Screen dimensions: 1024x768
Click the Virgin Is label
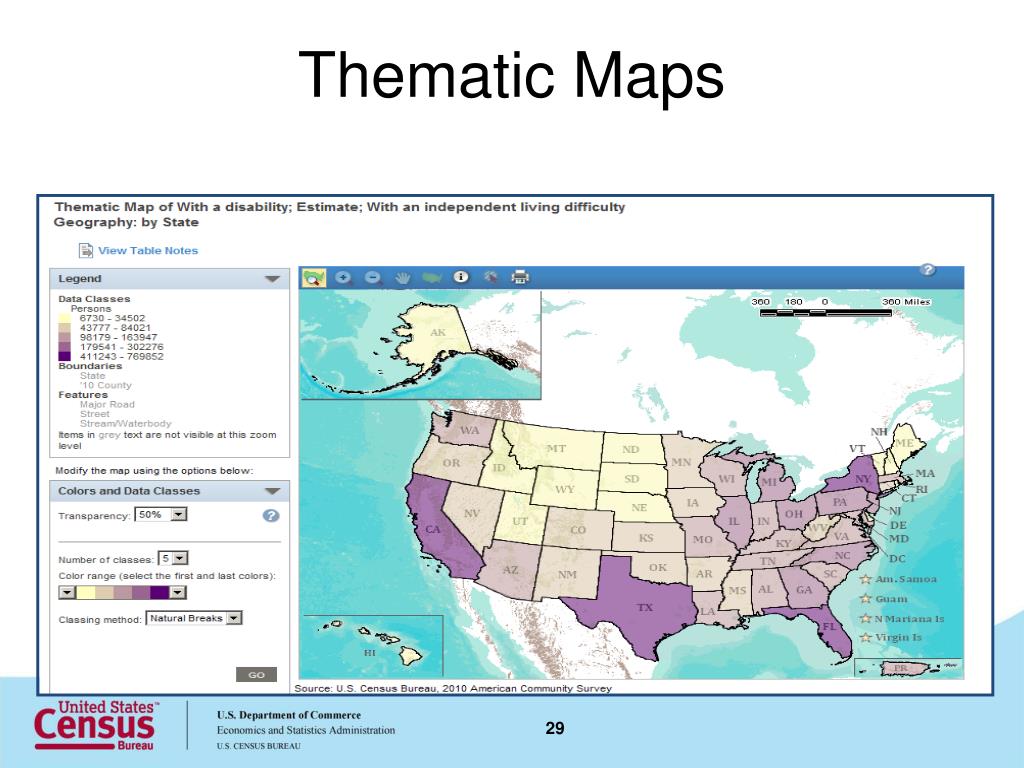(x=899, y=637)
